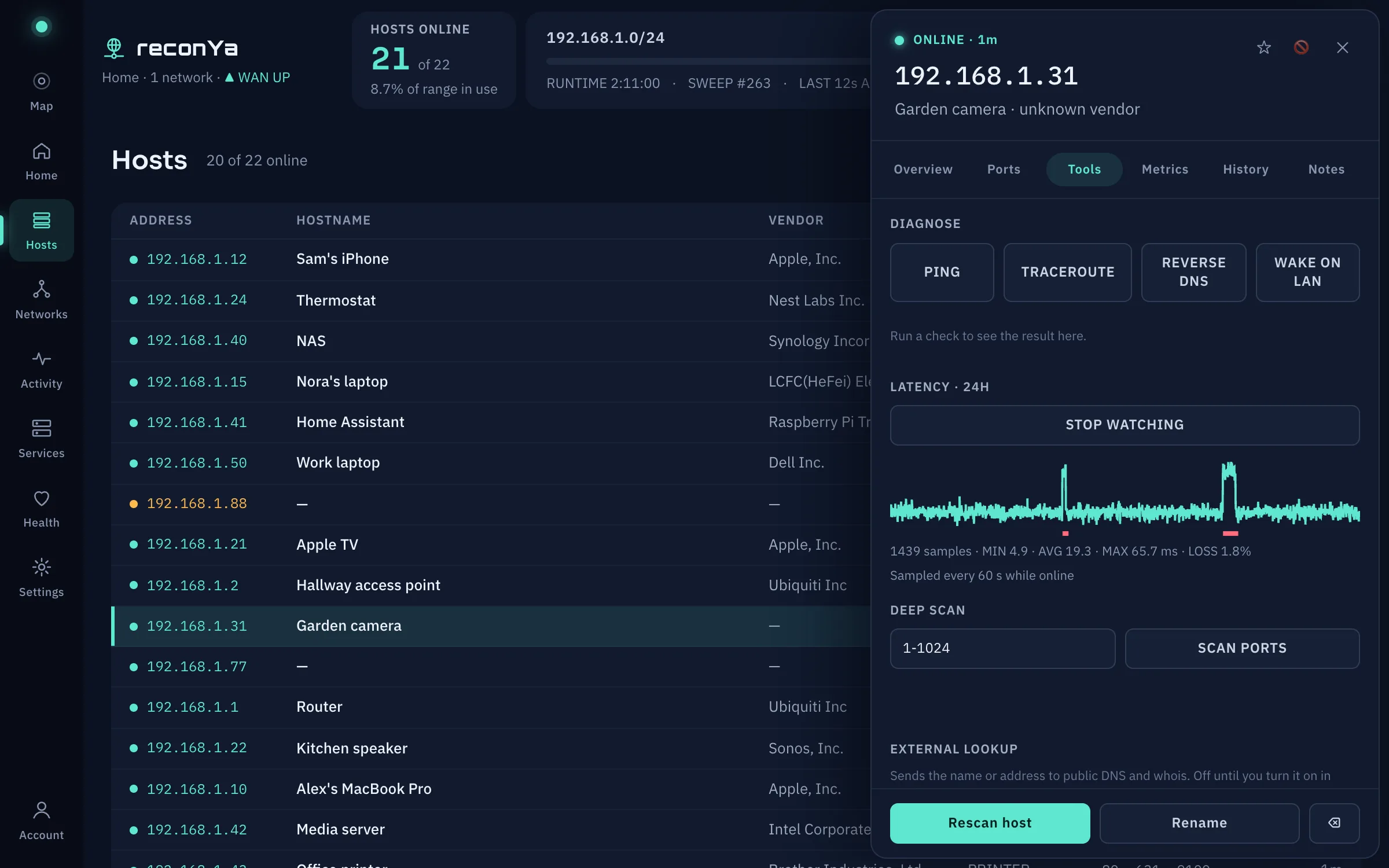
Task: Sort by the ADDRESS column header
Action: [x=161, y=220]
